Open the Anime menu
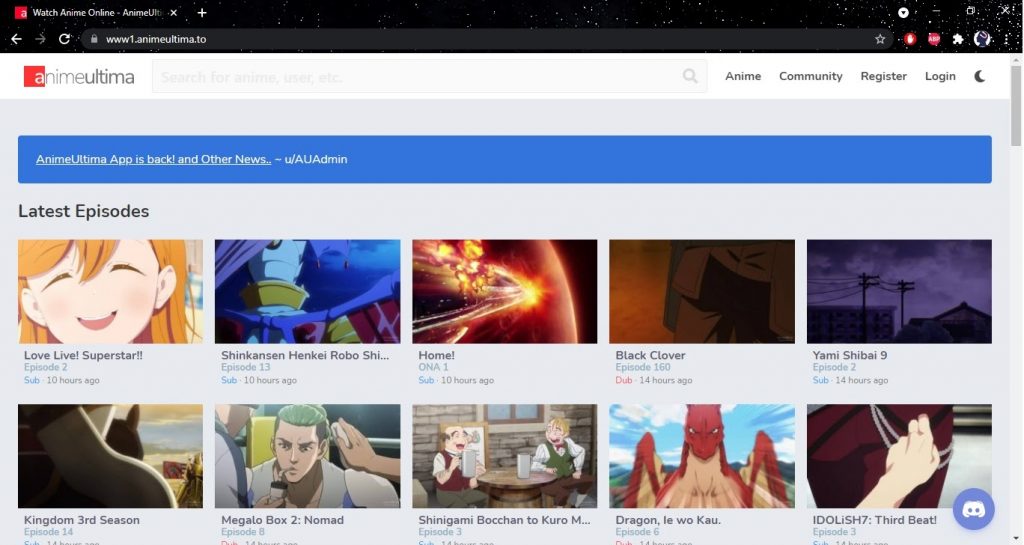The height and width of the screenshot is (545, 1024). (743, 76)
